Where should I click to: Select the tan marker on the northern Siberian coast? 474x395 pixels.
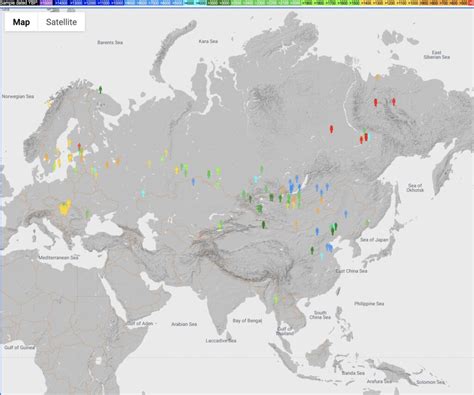pyautogui.click(x=378, y=77)
